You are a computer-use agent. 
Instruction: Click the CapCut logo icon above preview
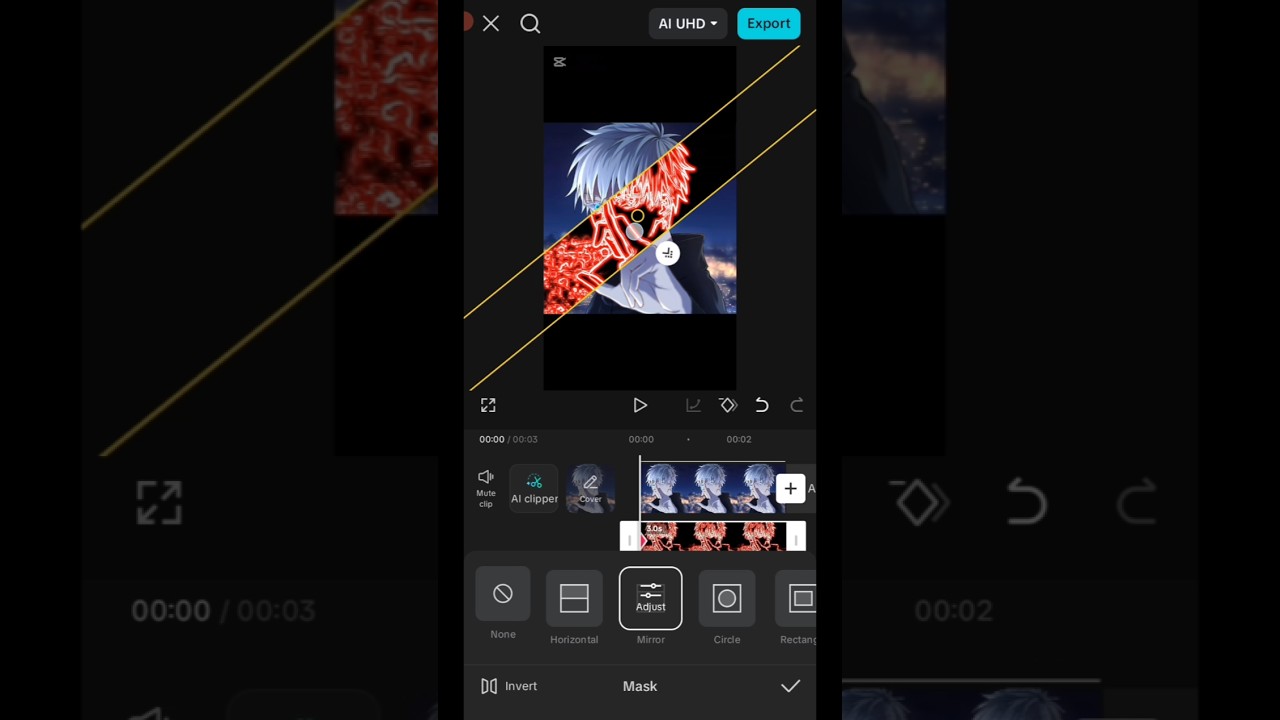pyautogui.click(x=560, y=62)
